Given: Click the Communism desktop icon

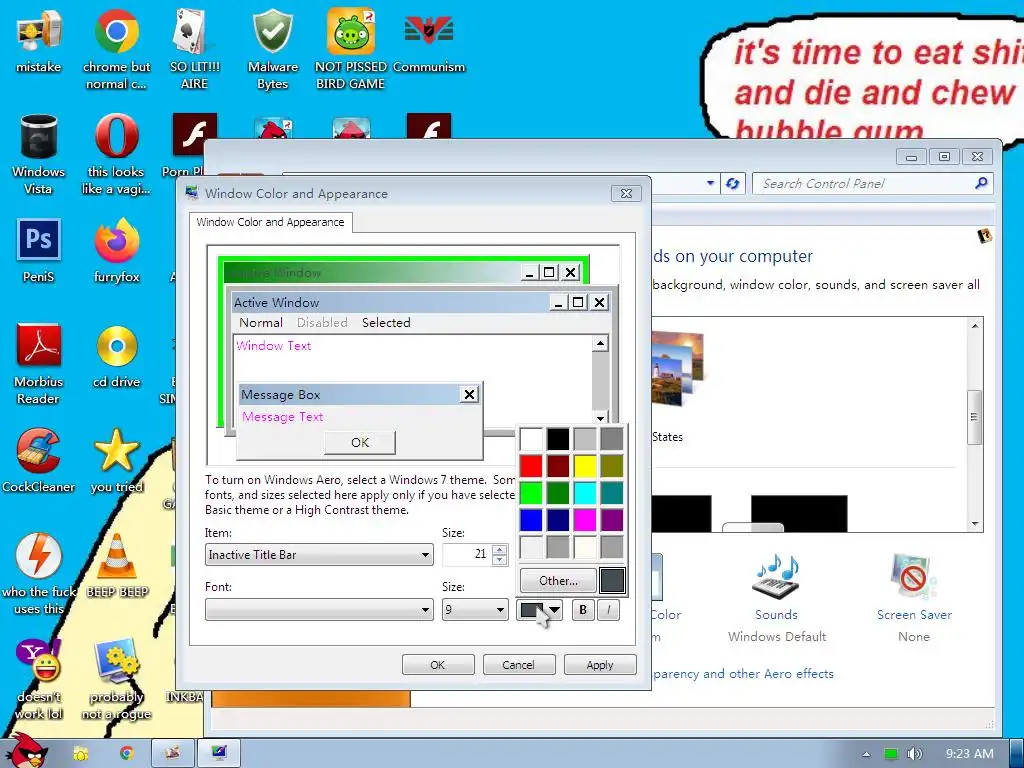Looking at the screenshot, I should (429, 40).
